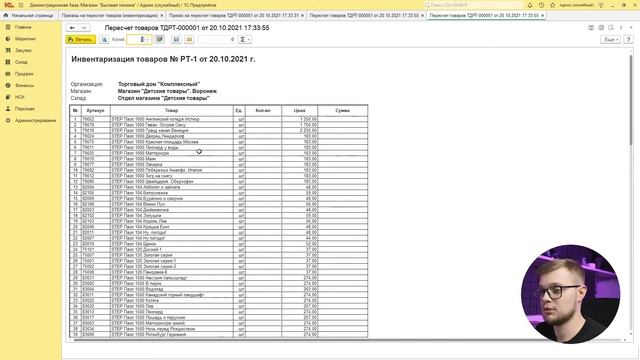
Task: Click the warehouse value Отдел магазина "Детские товары"
Action: [164, 98]
